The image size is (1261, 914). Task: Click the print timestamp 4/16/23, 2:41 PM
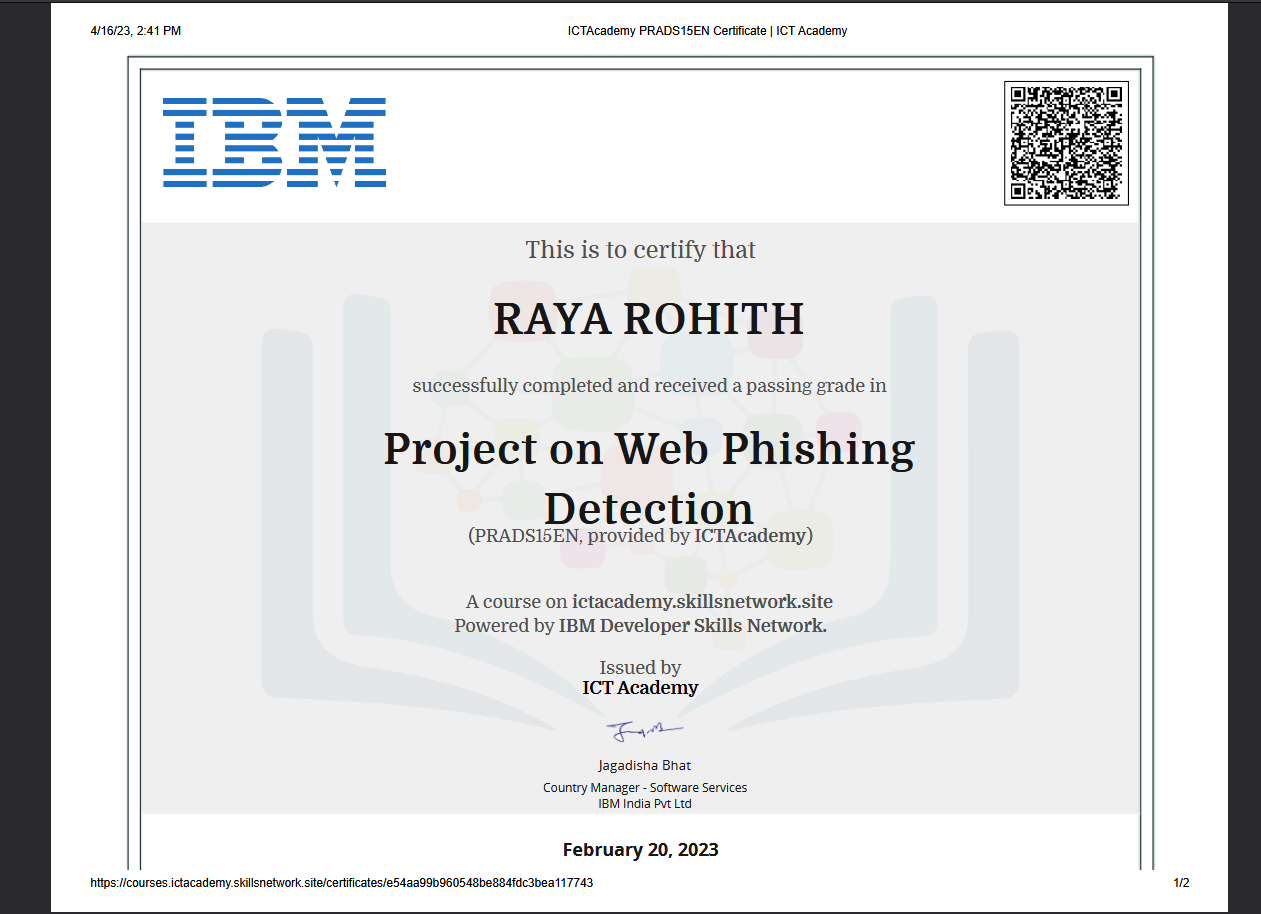pos(135,31)
